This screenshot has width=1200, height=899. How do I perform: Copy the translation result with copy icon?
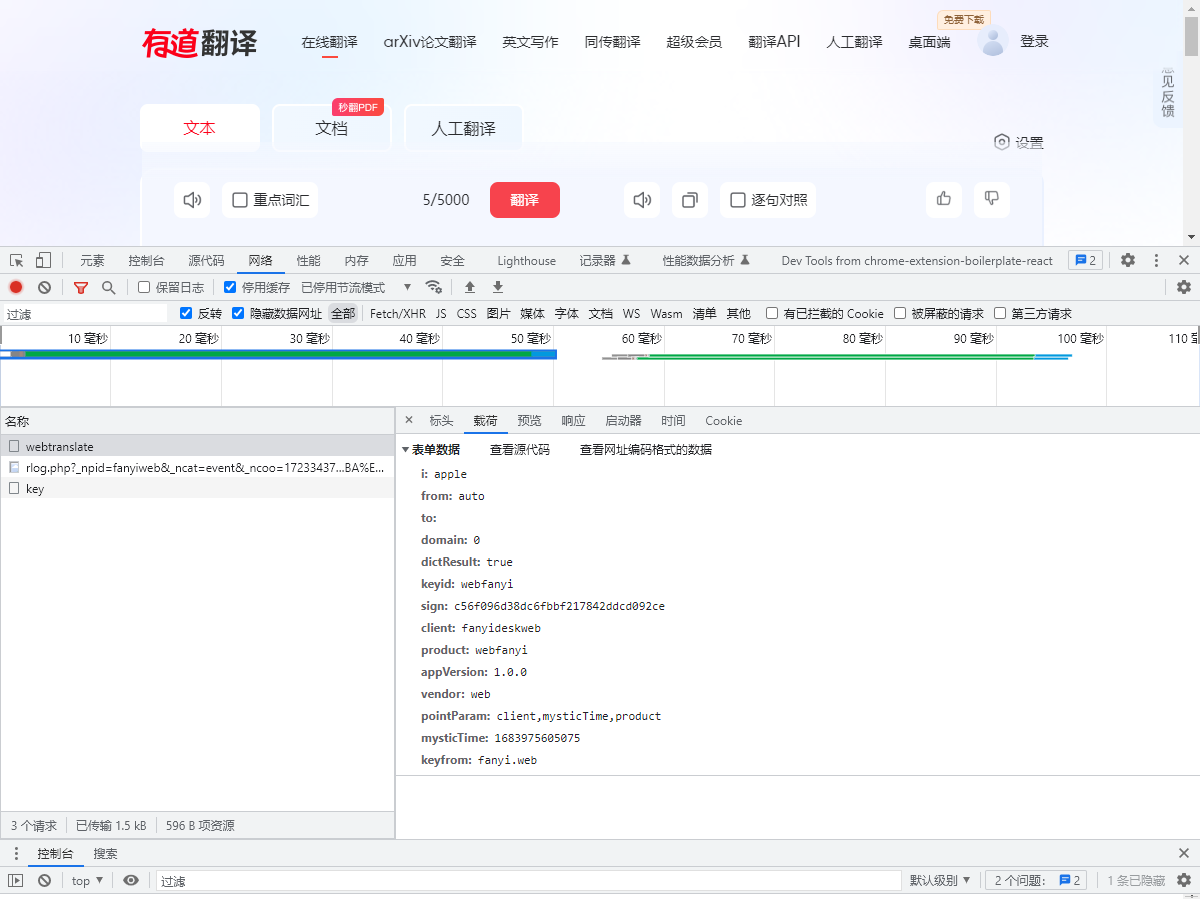(x=689, y=200)
